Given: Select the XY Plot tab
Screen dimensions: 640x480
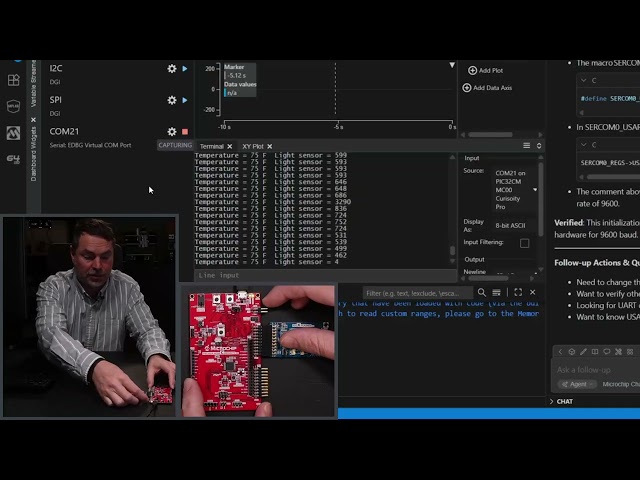Looking at the screenshot, I should click(x=253, y=146).
